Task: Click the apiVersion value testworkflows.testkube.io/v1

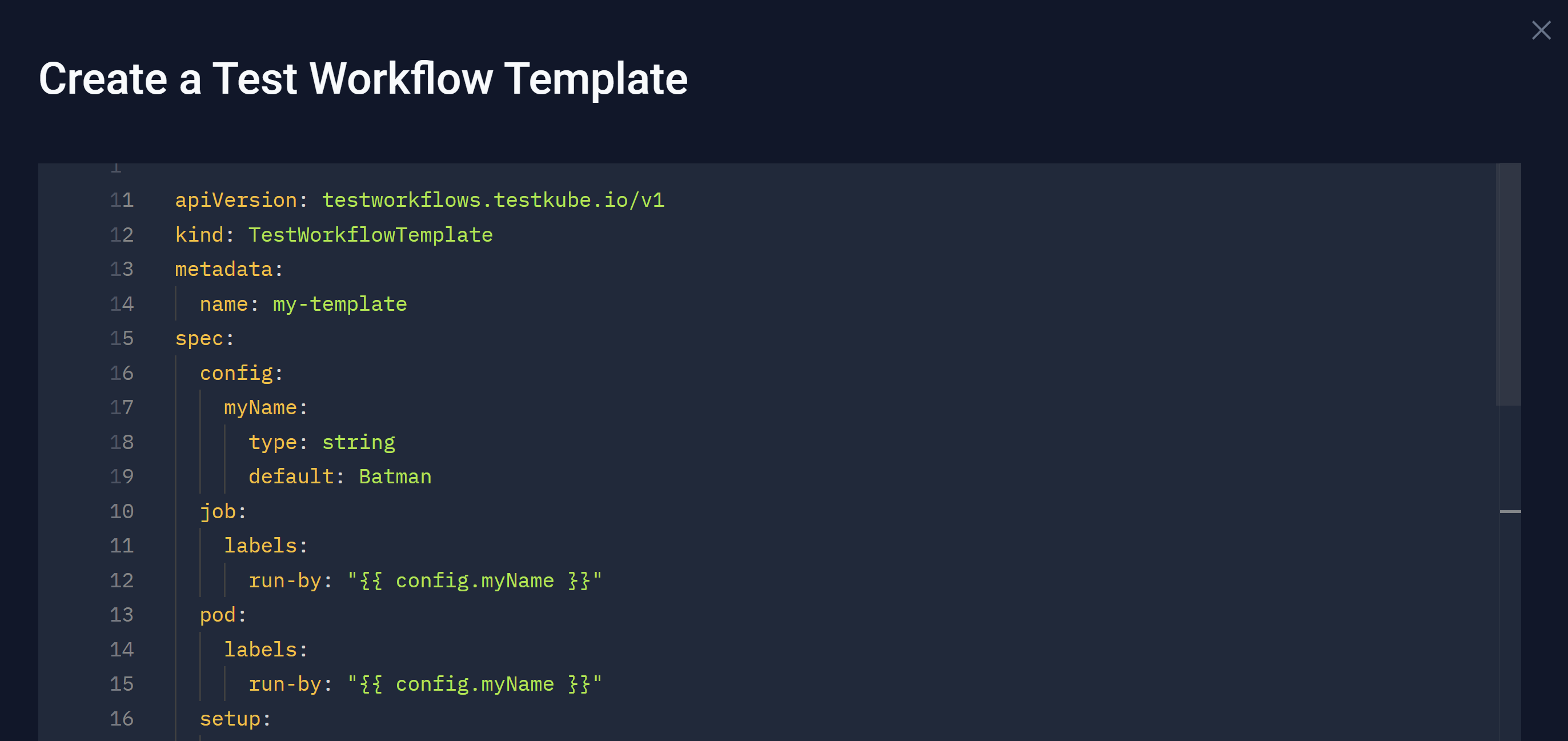Action: point(493,200)
